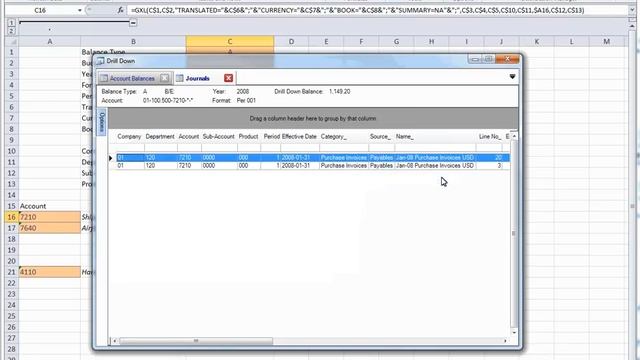The width and height of the screenshot is (640, 360).
Task: Open the tab list dropdown arrow
Action: point(512,77)
